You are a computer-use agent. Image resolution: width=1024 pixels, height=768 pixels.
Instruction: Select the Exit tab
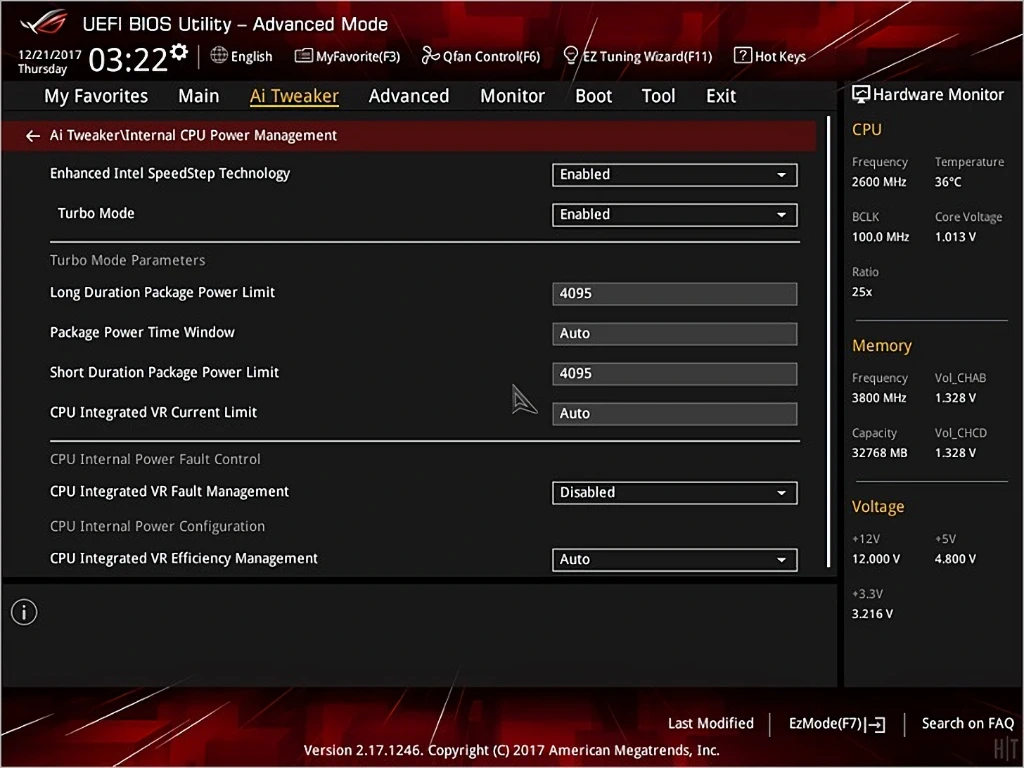pyautogui.click(x=721, y=96)
